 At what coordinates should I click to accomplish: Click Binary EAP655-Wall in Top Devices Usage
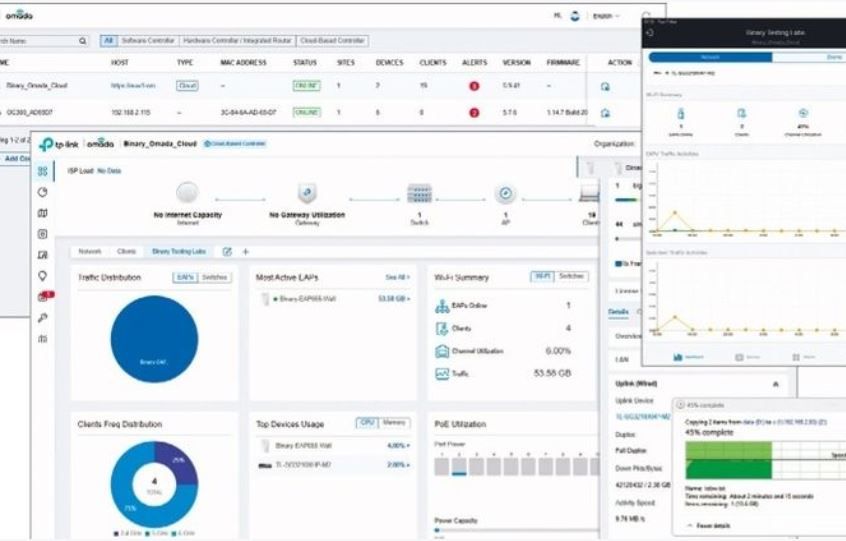coord(303,446)
